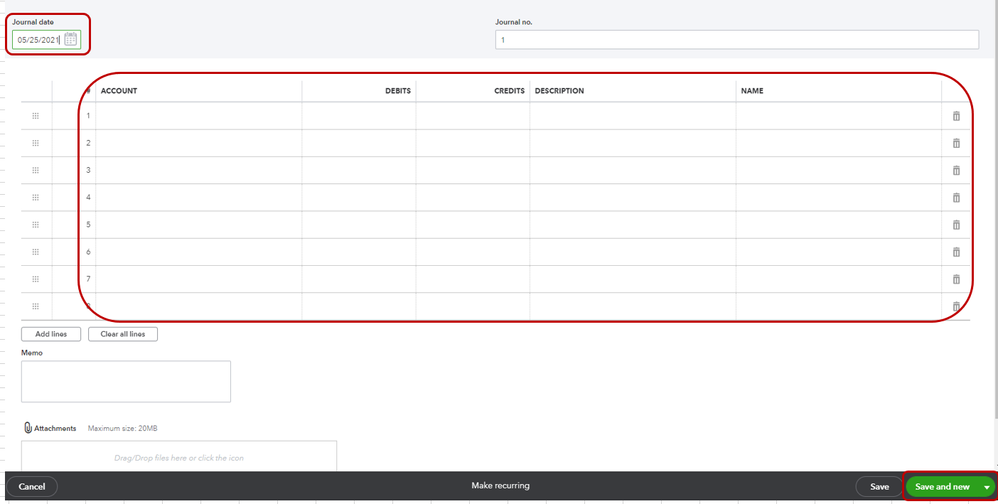
Task: Grab the drag handle of row 2
Action: tap(36, 143)
